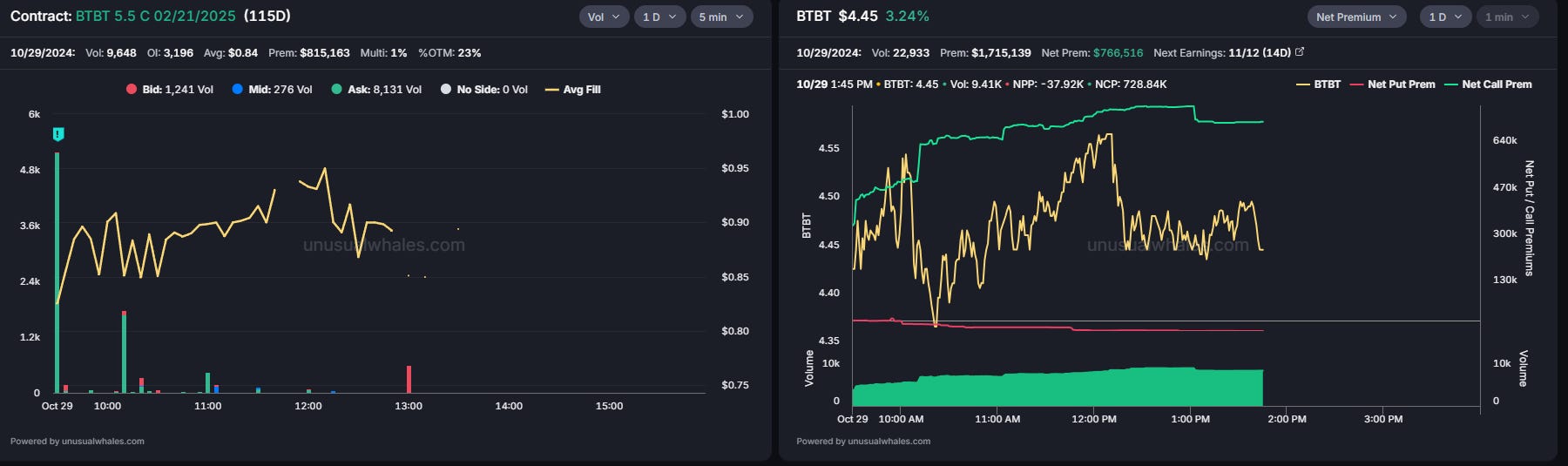The height and width of the screenshot is (466, 1568).
Task: Click the BTBT 5.5 C 02/21/2025 contract link
Action: (x=156, y=16)
